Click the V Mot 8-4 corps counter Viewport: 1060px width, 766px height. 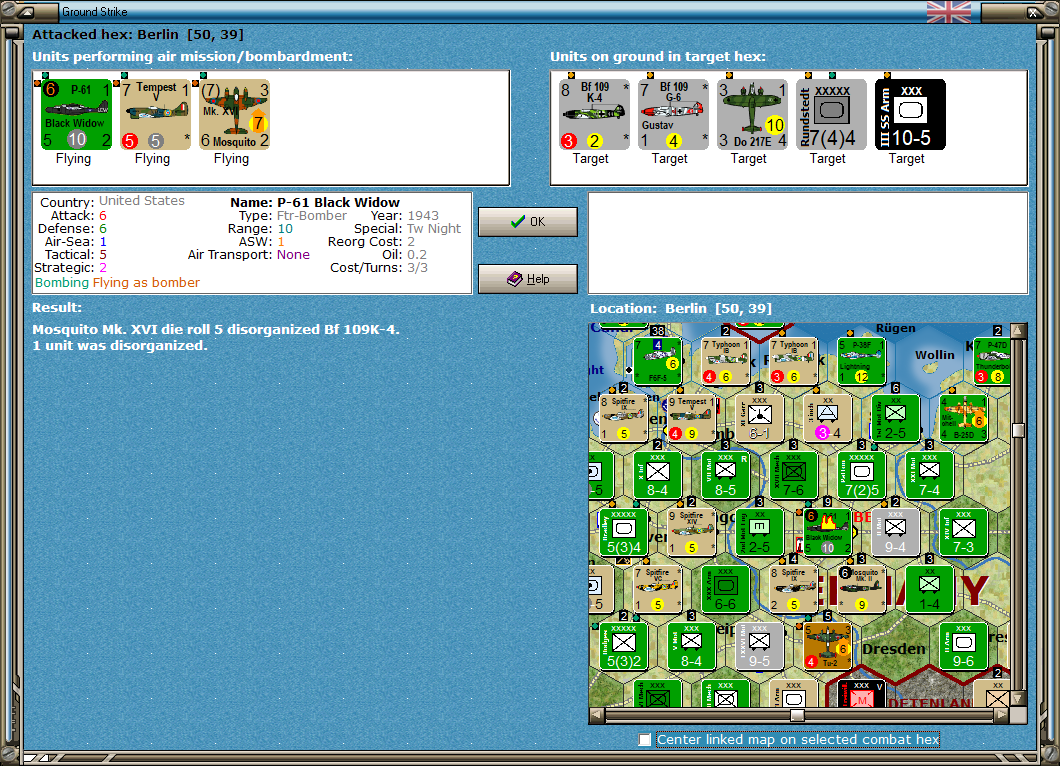[x=692, y=647]
